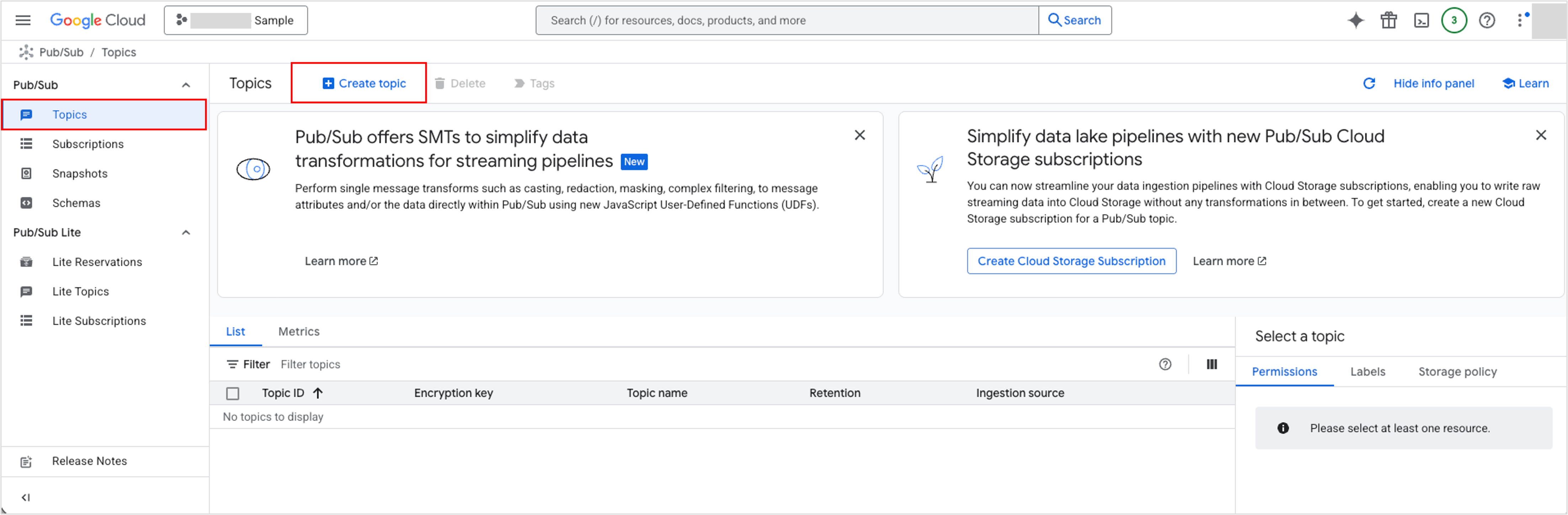Open Learn more on SMTs card
Viewport: 1568px width, 515px height.
341,261
